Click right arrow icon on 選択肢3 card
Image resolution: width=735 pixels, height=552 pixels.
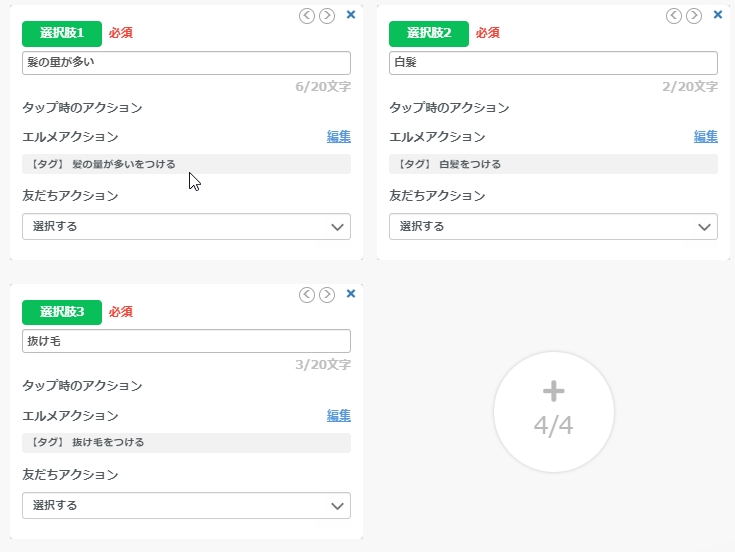click(x=327, y=294)
